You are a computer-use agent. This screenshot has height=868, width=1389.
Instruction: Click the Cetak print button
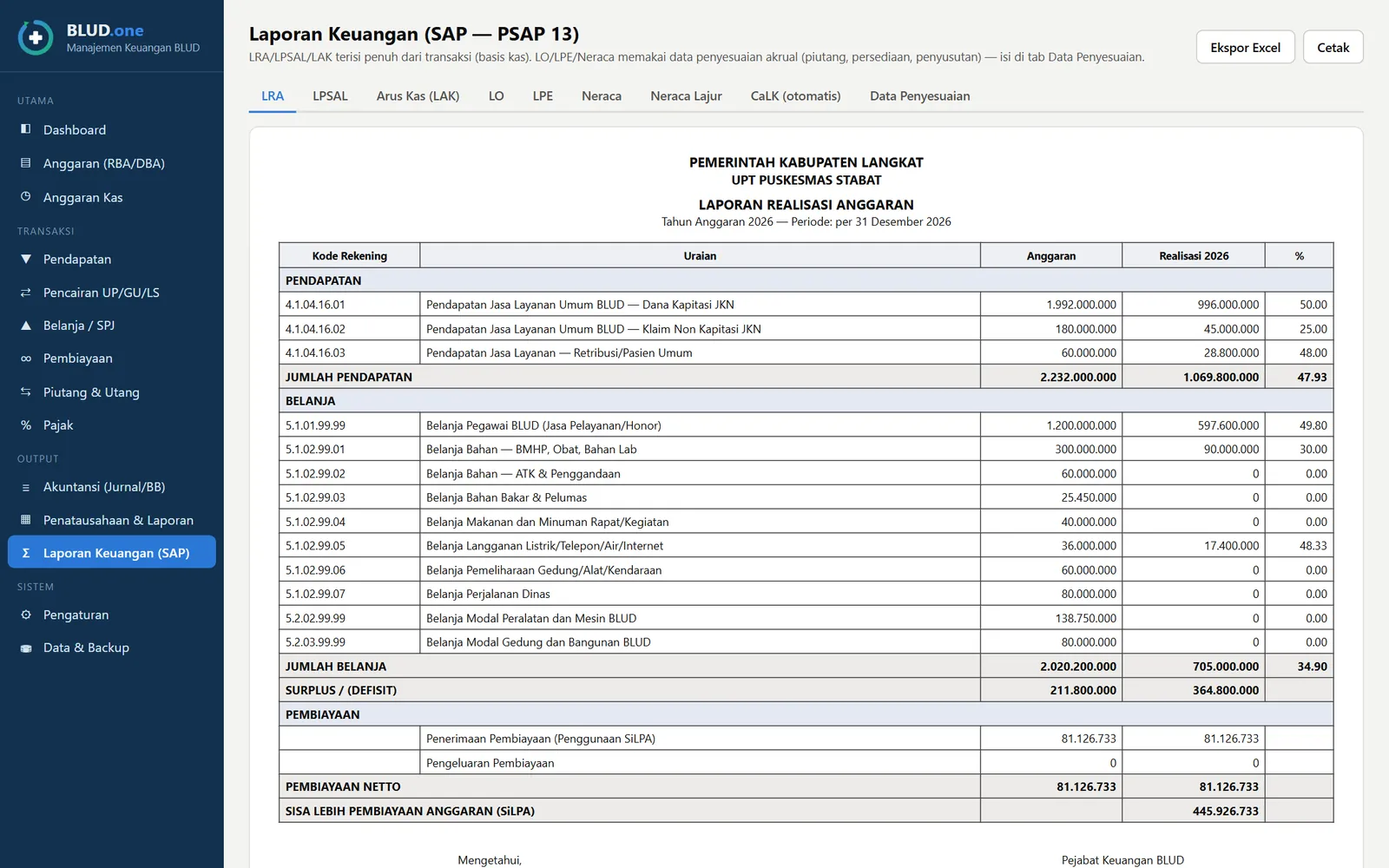click(x=1333, y=48)
